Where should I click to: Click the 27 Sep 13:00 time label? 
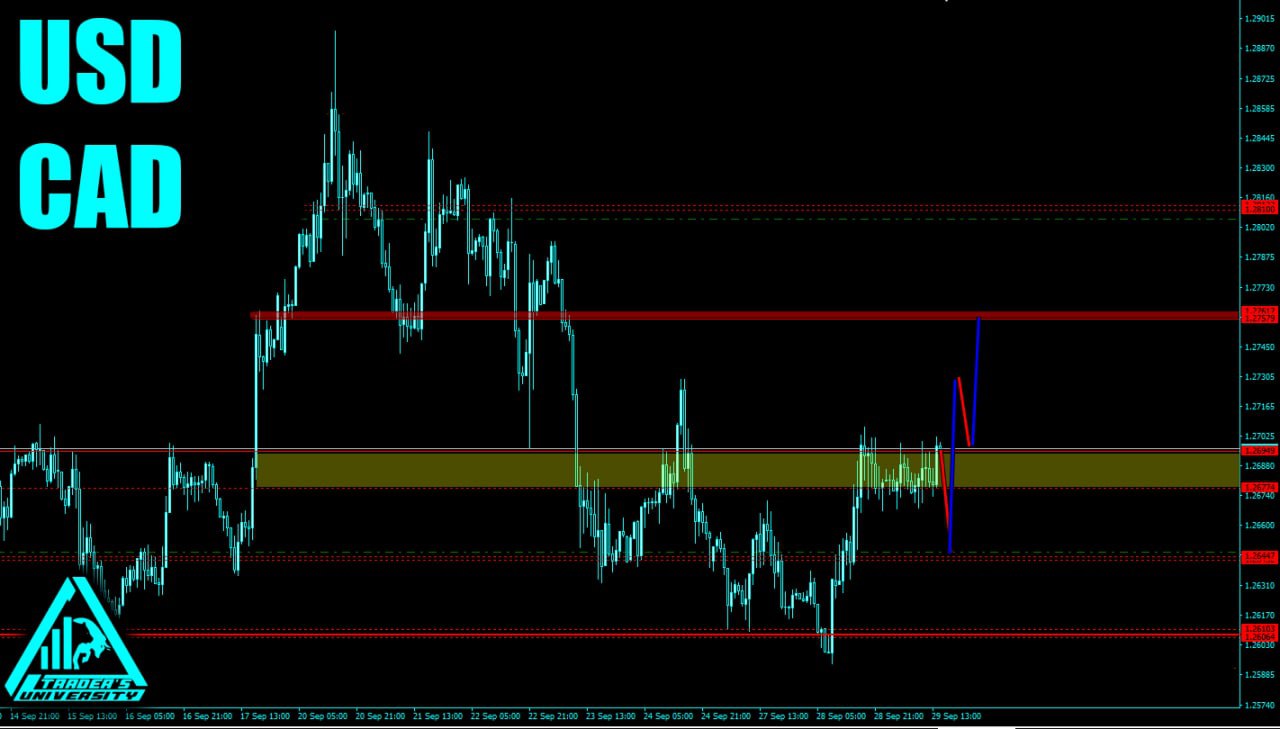click(784, 716)
